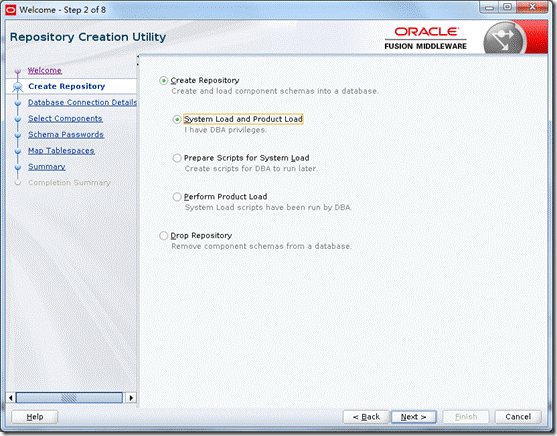This screenshot has height=436, width=557.
Task: Click 'System Load scripts have been run by DBA.' text
Action: coord(268,208)
